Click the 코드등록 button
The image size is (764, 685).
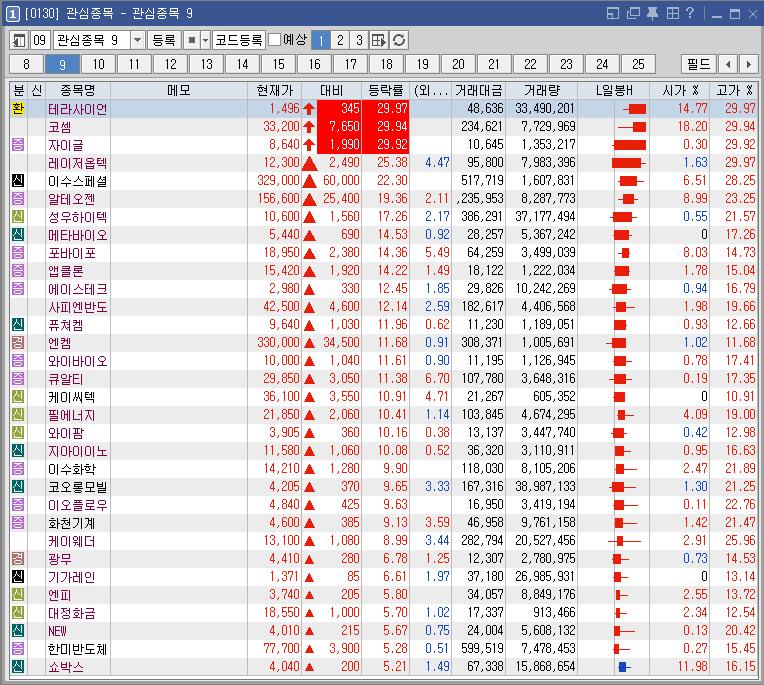point(239,40)
